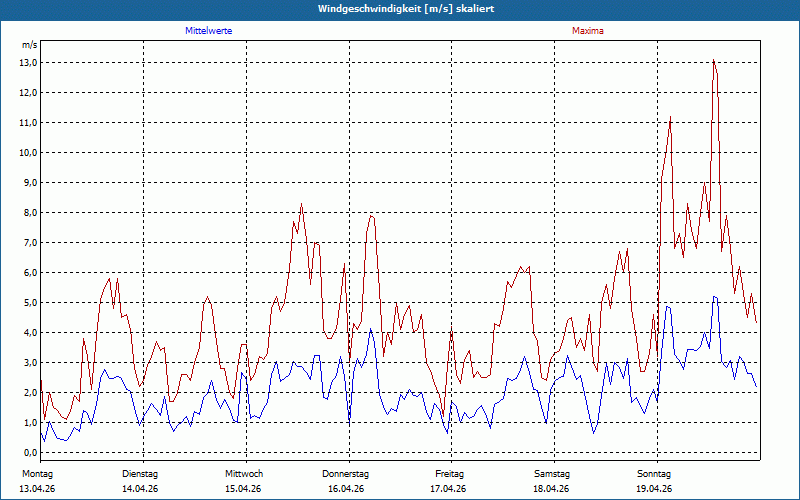
Task: Click the 1,0 y-axis value
Action: (x=31, y=423)
